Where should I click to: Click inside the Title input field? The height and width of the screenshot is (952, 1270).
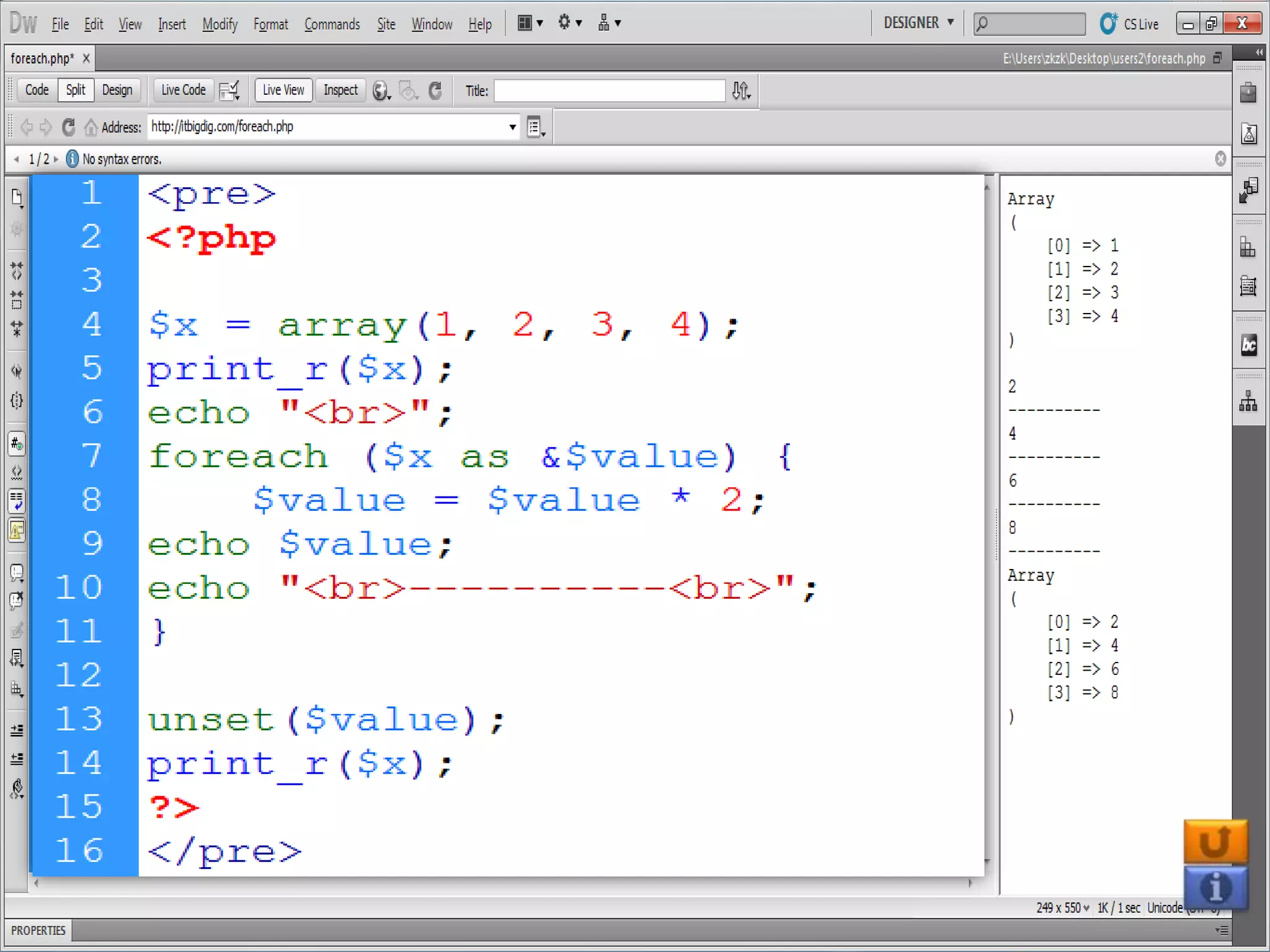(x=609, y=91)
